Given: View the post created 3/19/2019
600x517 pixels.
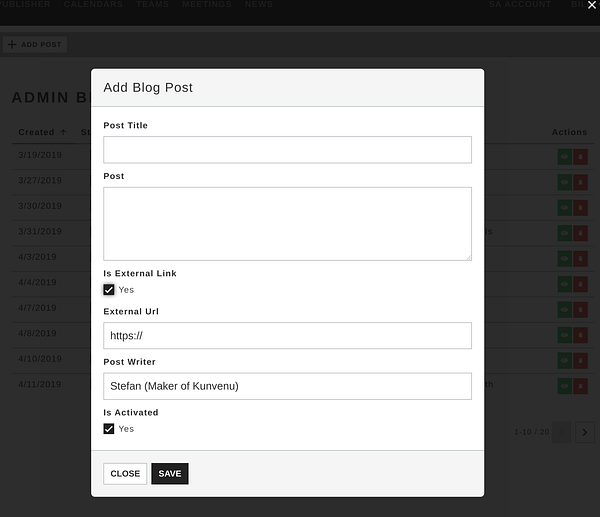Looking at the screenshot, I should [564, 156].
